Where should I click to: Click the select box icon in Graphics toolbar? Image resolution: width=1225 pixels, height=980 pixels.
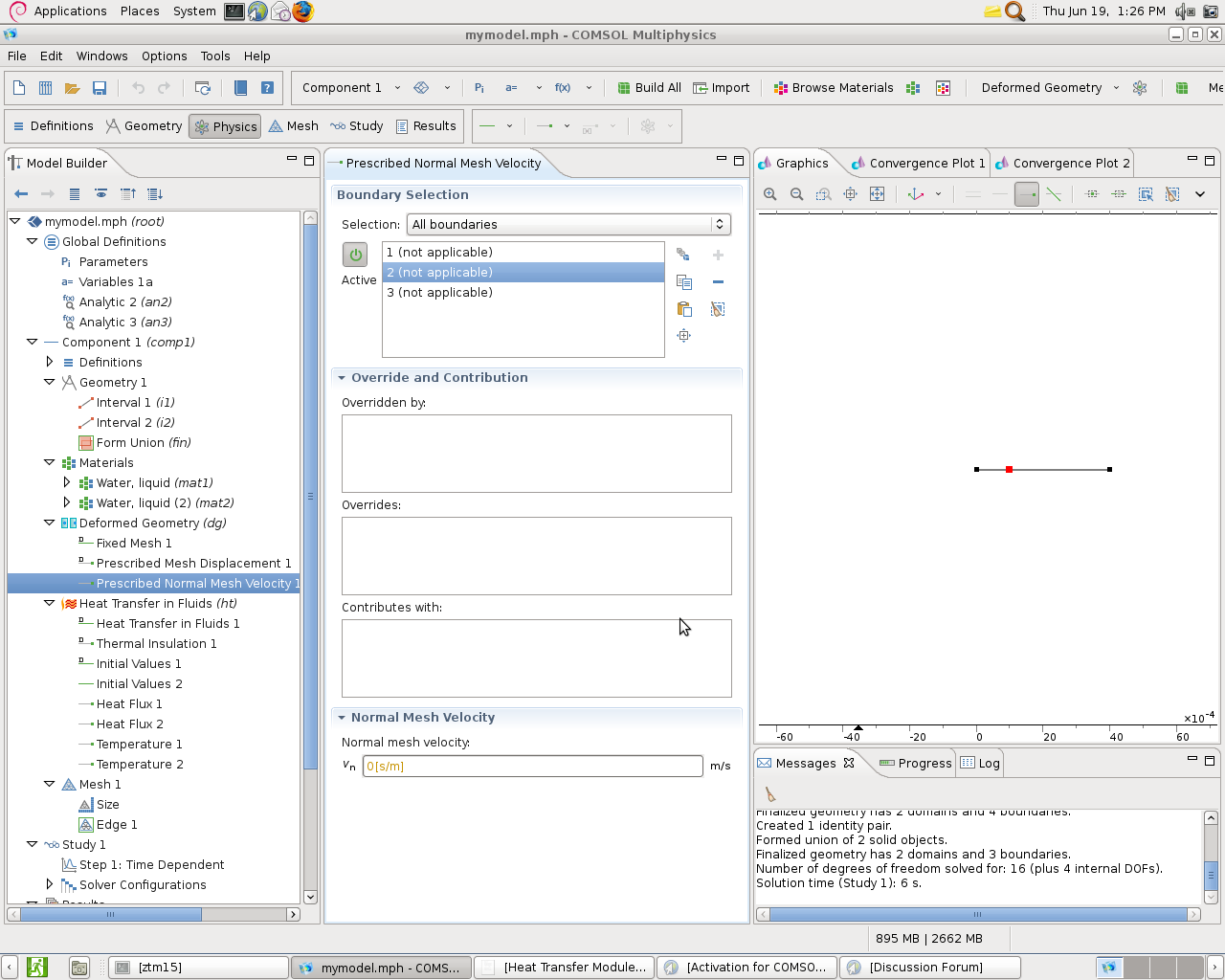coord(1146,194)
